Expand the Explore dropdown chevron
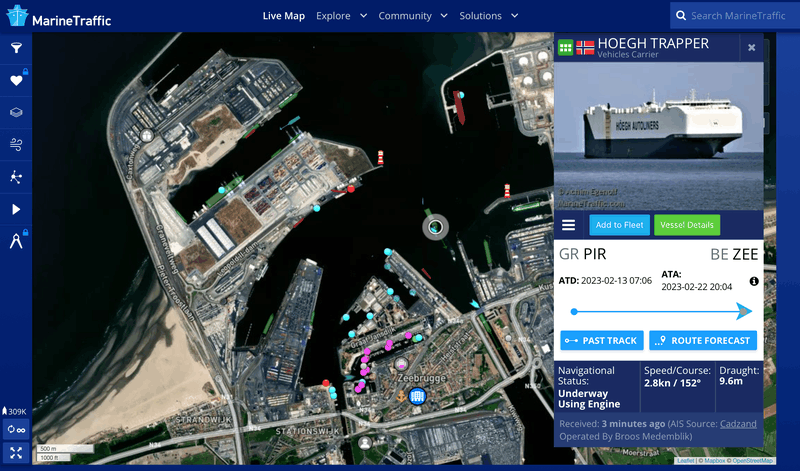Image resolution: width=800 pixels, height=471 pixels. click(x=363, y=16)
